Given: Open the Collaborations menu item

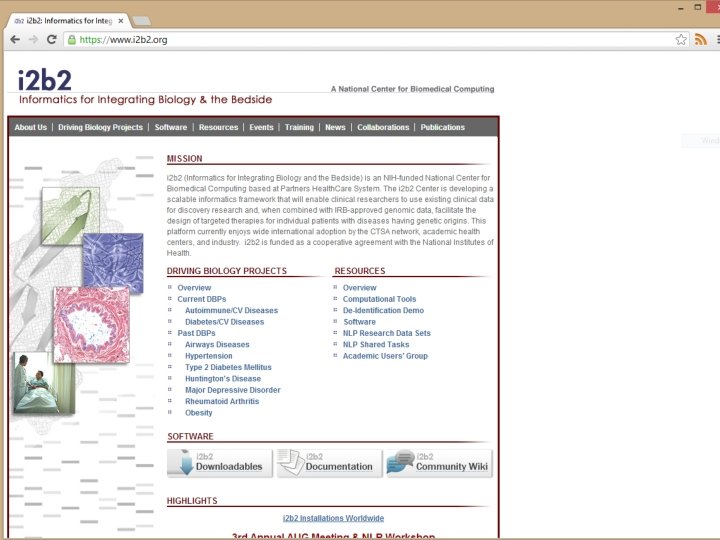Looking at the screenshot, I should (383, 127).
